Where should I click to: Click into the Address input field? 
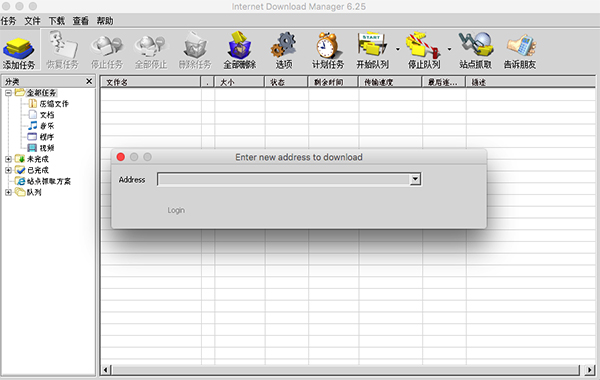284,179
